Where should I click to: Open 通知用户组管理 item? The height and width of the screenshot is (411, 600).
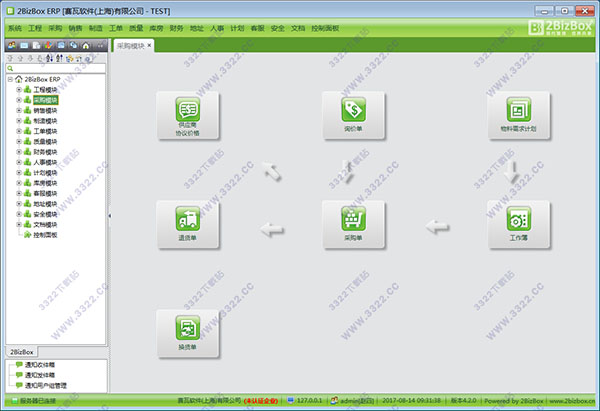click(x=46, y=385)
